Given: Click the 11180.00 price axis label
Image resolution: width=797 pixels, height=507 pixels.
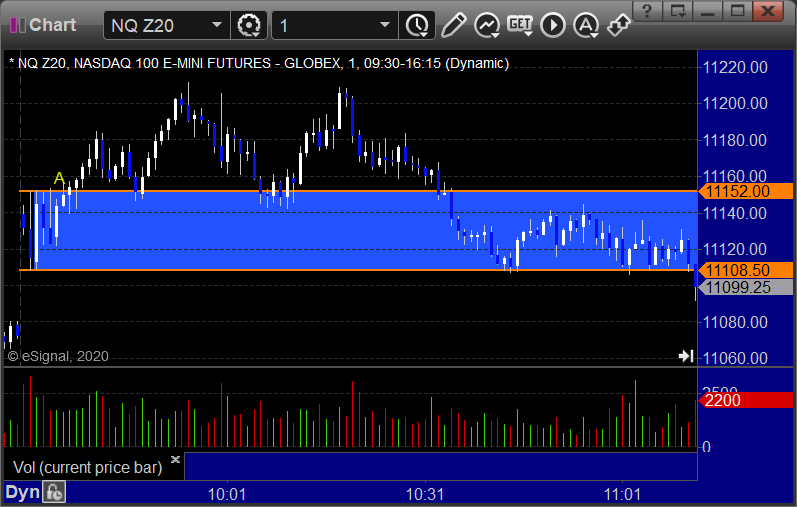Looking at the screenshot, I should click(x=735, y=140).
